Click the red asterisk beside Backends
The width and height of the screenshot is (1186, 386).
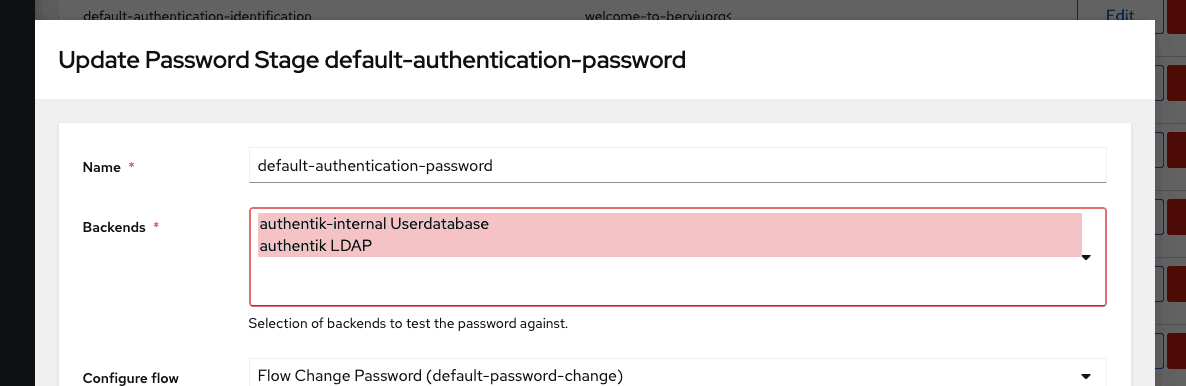156,226
